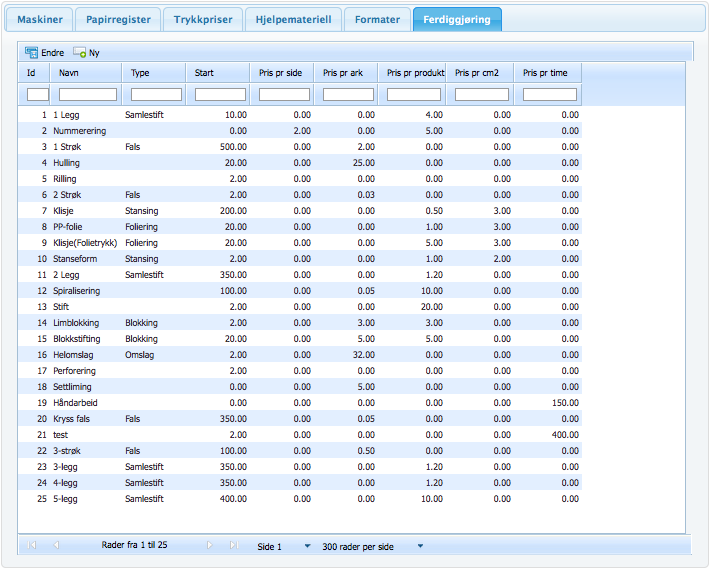The height and width of the screenshot is (570, 710).
Task: Go to last page arrow icon
Action: click(x=233, y=545)
